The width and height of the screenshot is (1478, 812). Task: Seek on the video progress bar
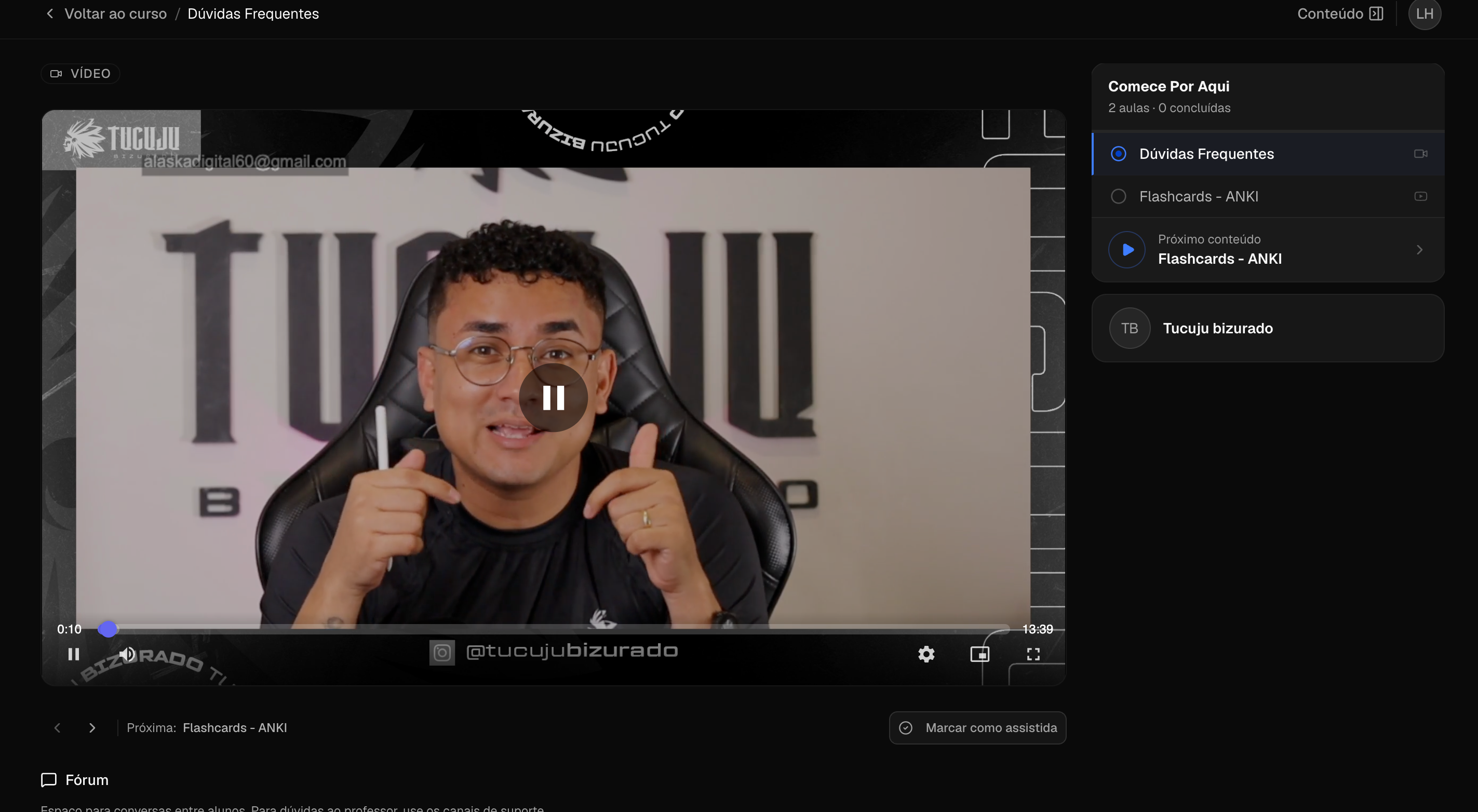click(554, 629)
